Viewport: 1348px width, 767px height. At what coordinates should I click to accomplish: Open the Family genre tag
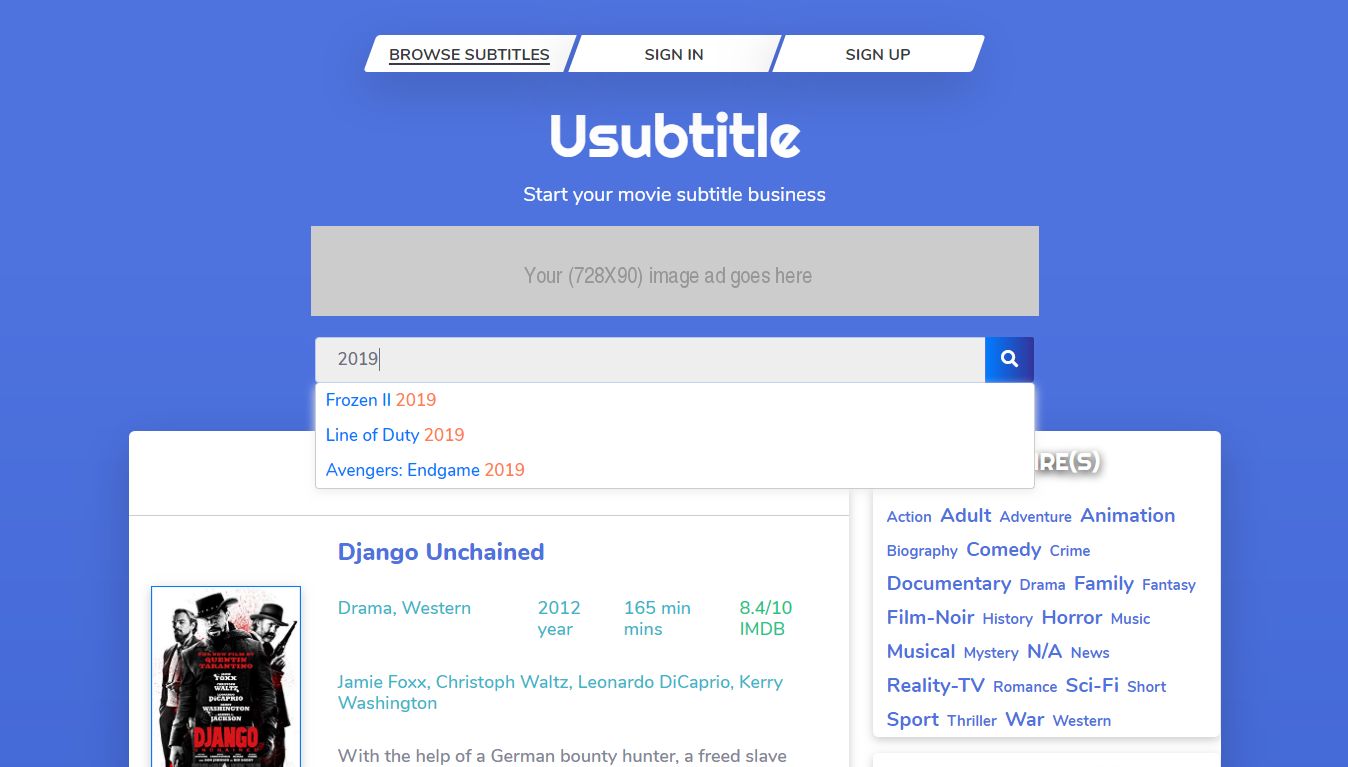tap(1104, 584)
